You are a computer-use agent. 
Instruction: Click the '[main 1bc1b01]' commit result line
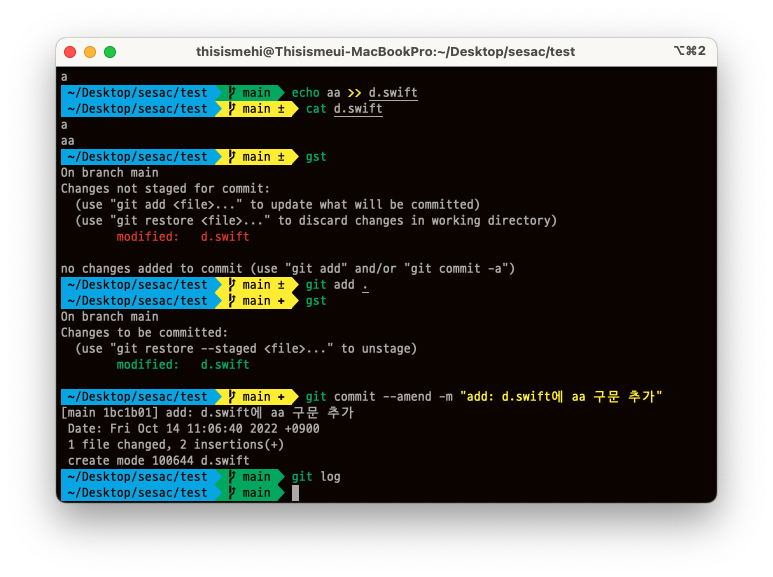(207, 413)
